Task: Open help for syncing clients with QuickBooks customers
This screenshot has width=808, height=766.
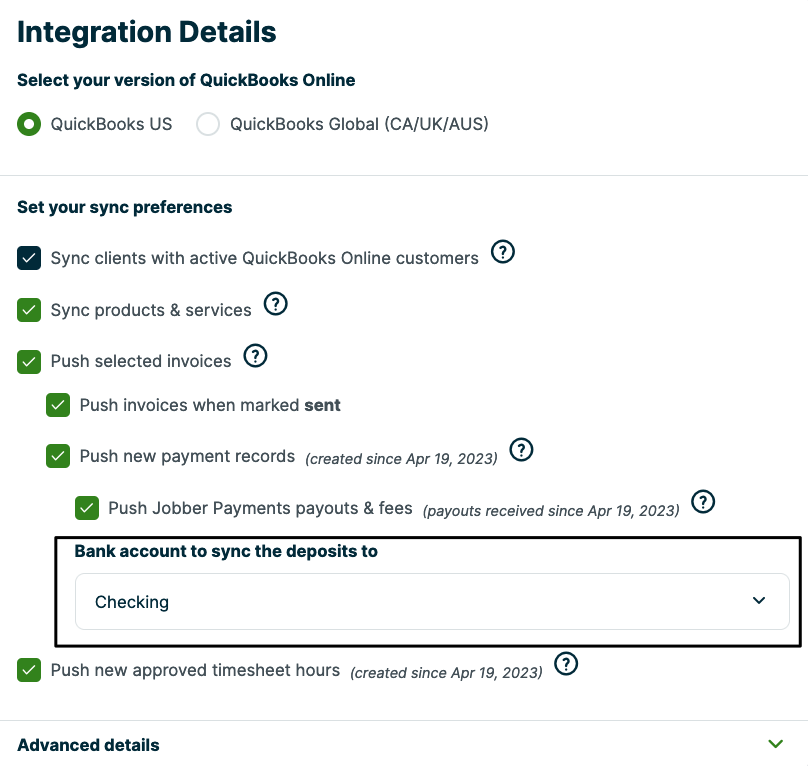Action: point(503,252)
